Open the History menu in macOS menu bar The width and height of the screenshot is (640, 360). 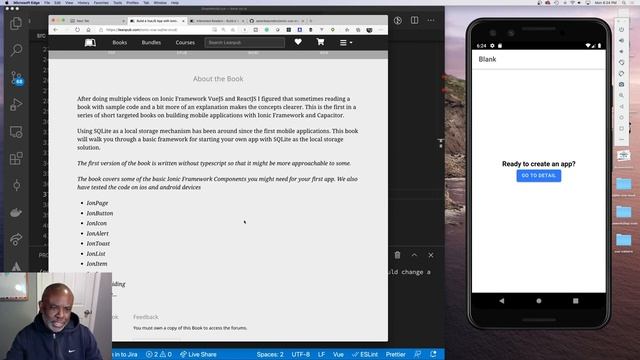pyautogui.click(x=83, y=2)
